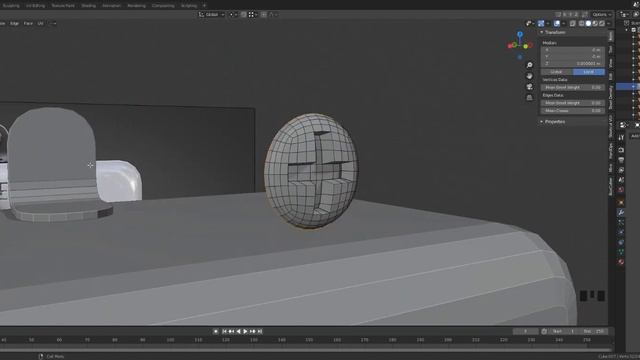Image resolution: width=640 pixels, height=360 pixels.
Task: Open Output properties tab icon
Action: (621, 160)
